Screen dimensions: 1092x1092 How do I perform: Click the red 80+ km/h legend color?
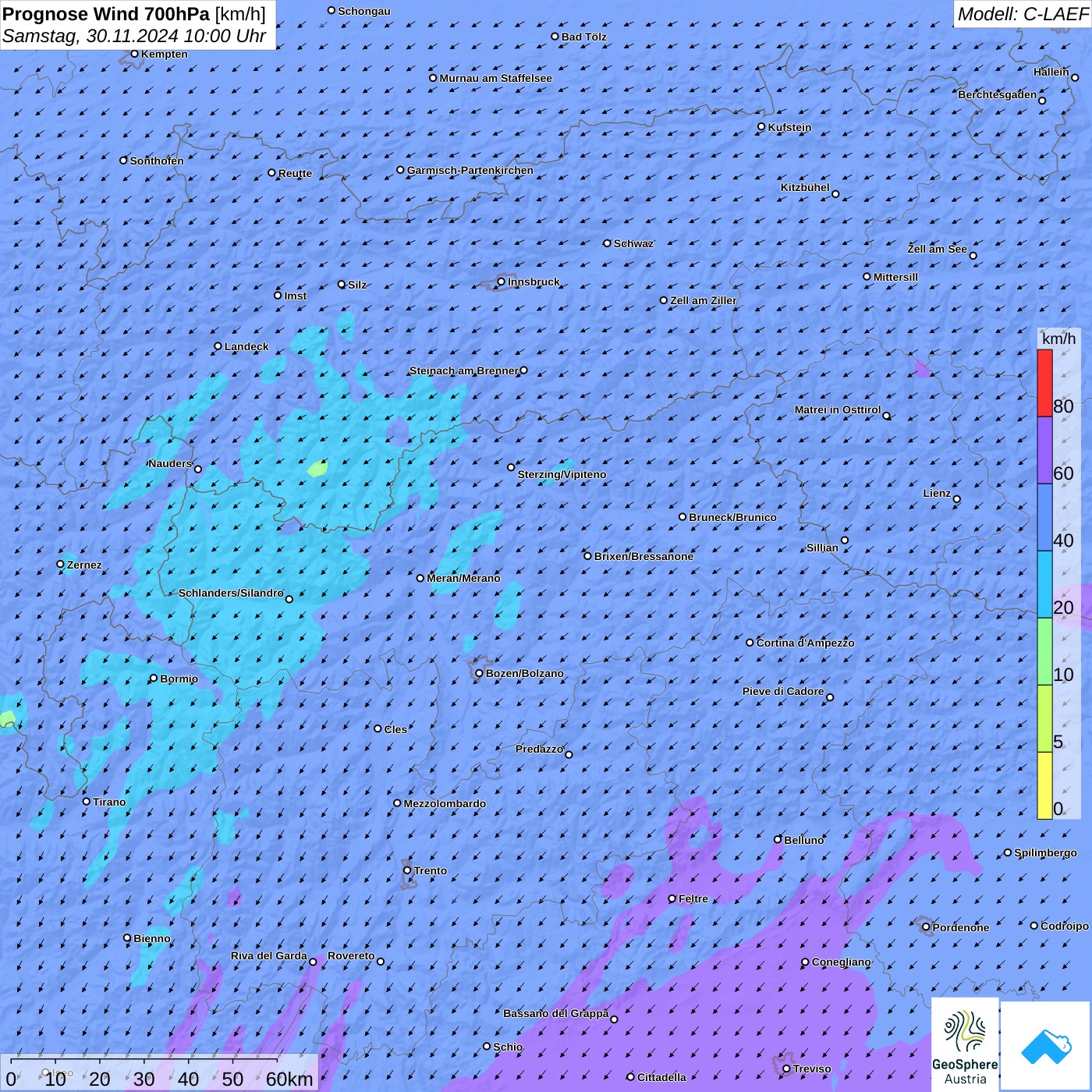click(1044, 383)
